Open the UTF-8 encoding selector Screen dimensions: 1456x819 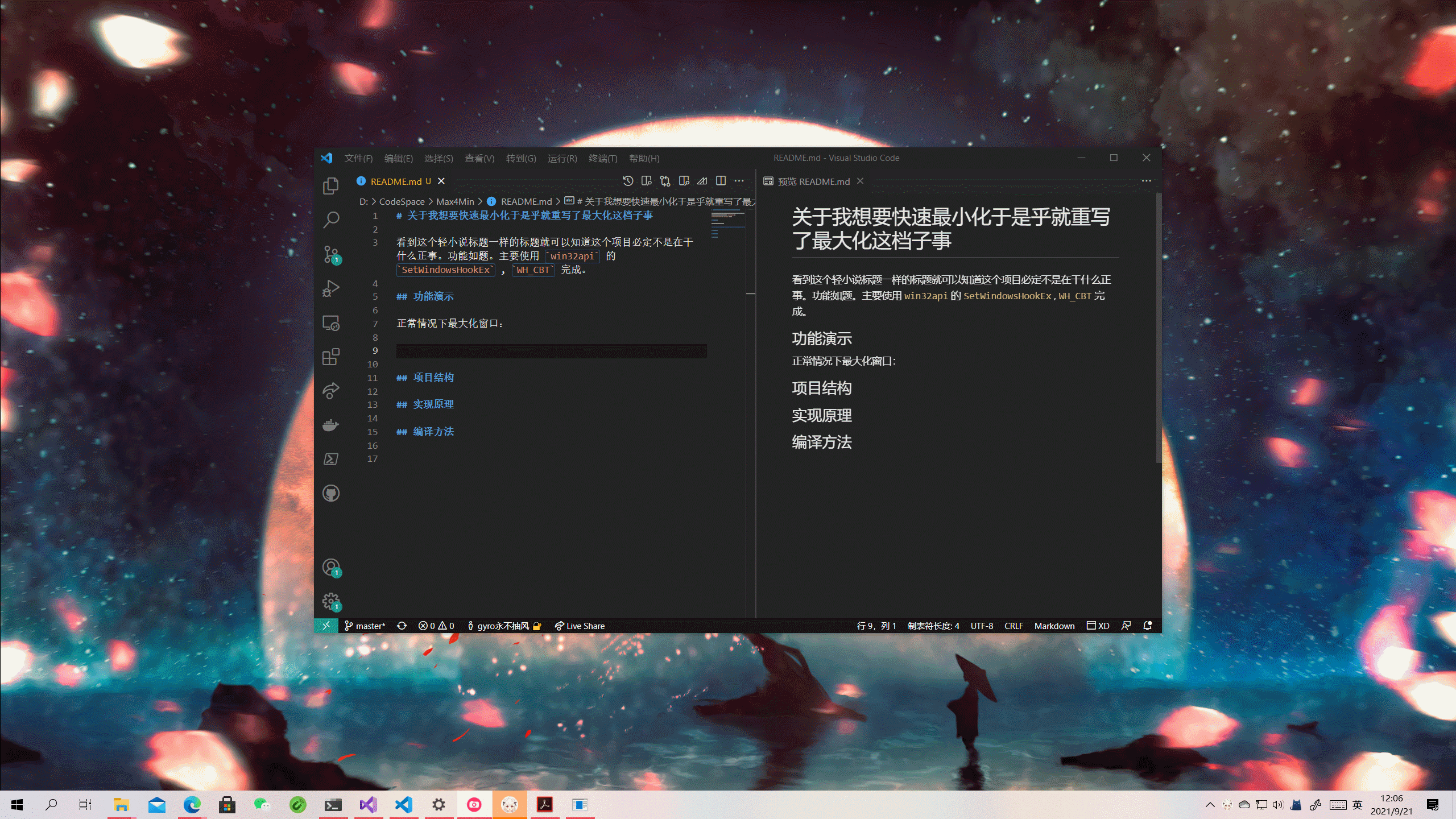tap(982, 626)
